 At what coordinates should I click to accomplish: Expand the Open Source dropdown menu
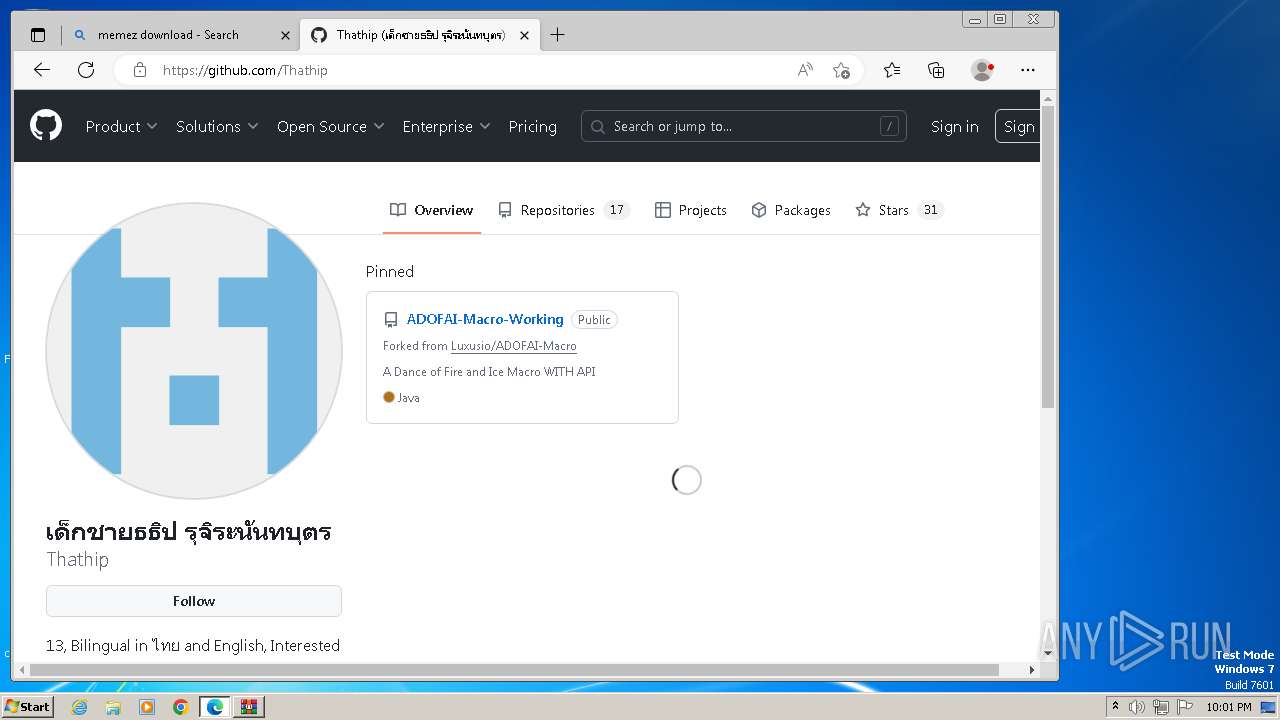pyautogui.click(x=331, y=126)
